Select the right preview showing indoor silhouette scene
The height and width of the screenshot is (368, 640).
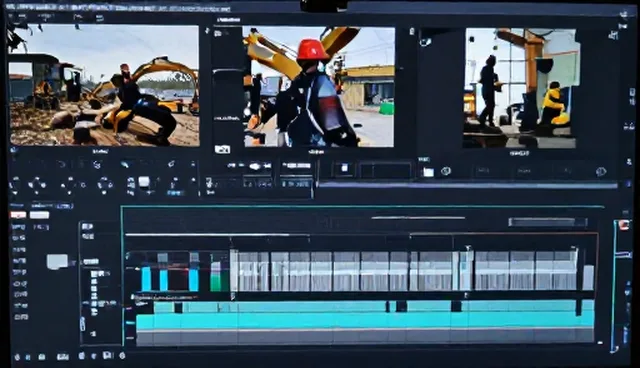pyautogui.click(x=520, y=88)
